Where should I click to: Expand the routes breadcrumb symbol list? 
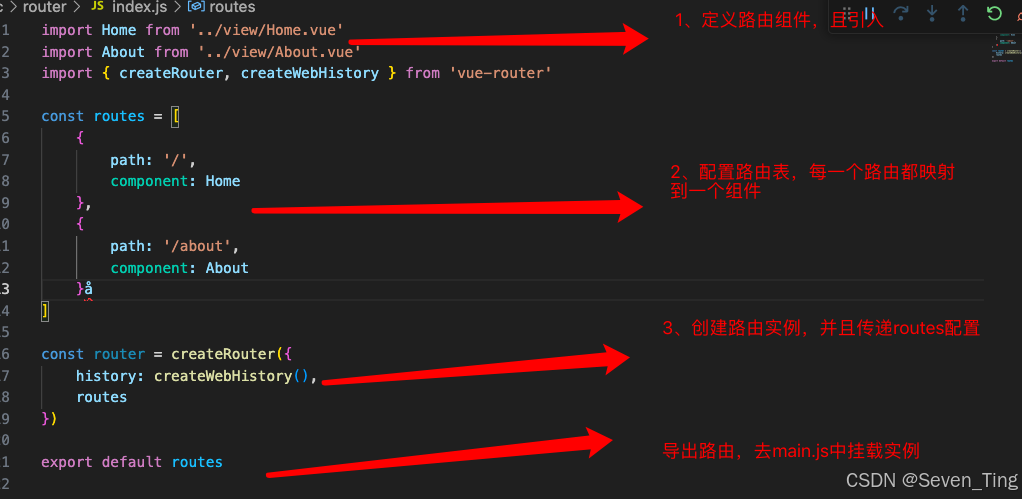point(232,7)
